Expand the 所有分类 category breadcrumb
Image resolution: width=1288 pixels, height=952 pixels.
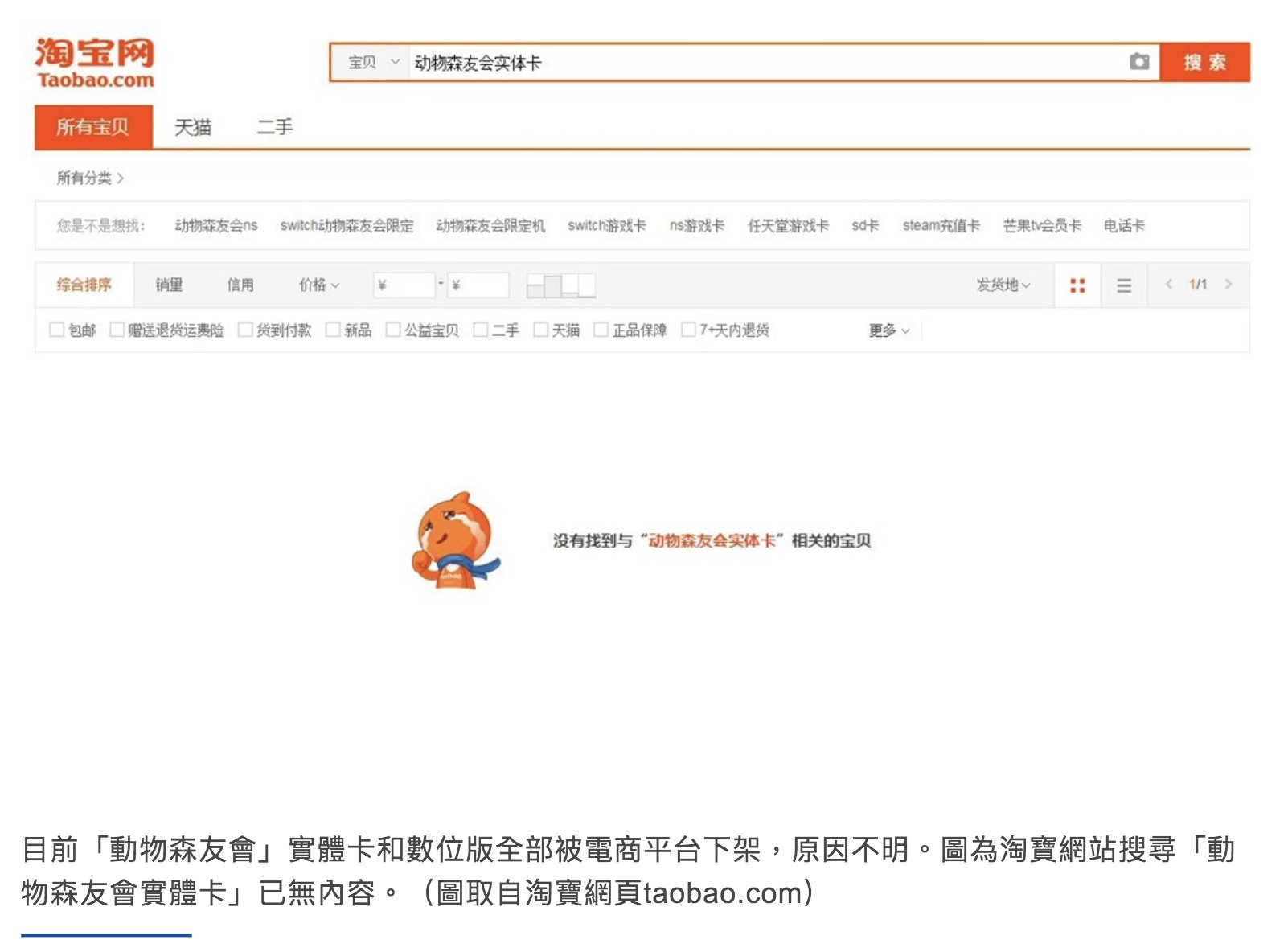(90, 178)
